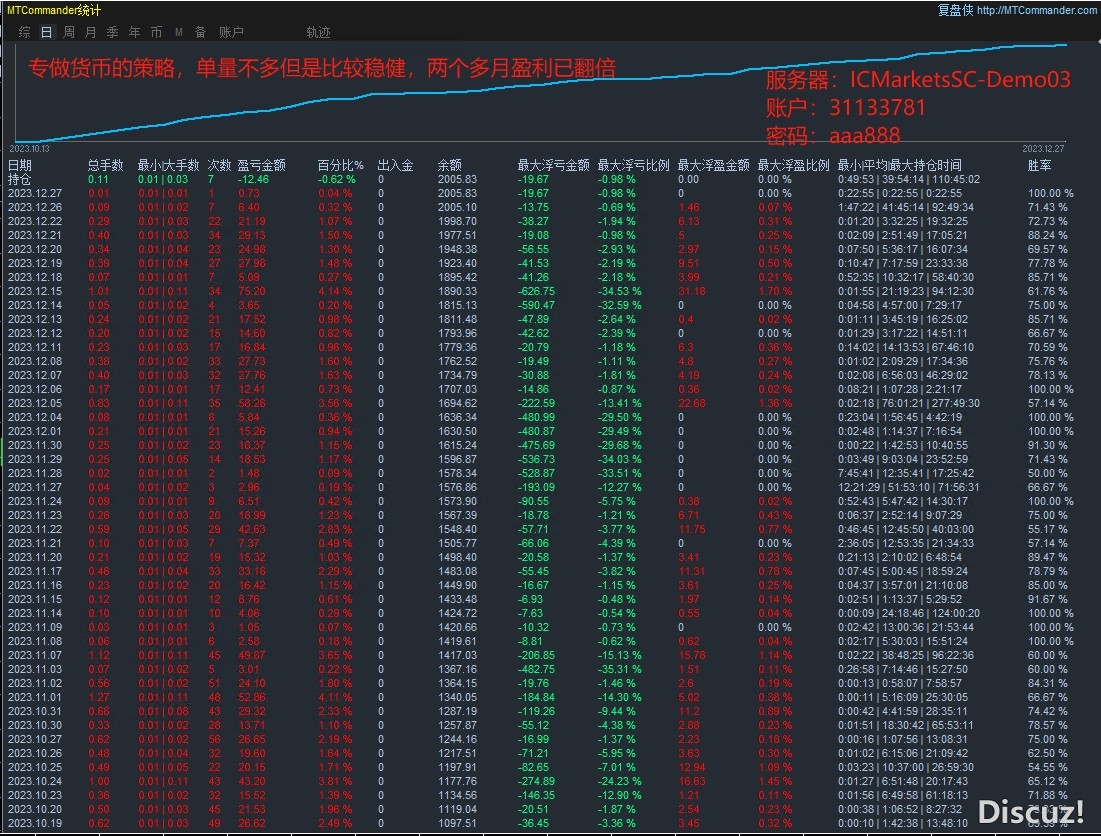The image size is (1101, 836).
Task: Open the 币 currency tab
Action: (x=156, y=32)
